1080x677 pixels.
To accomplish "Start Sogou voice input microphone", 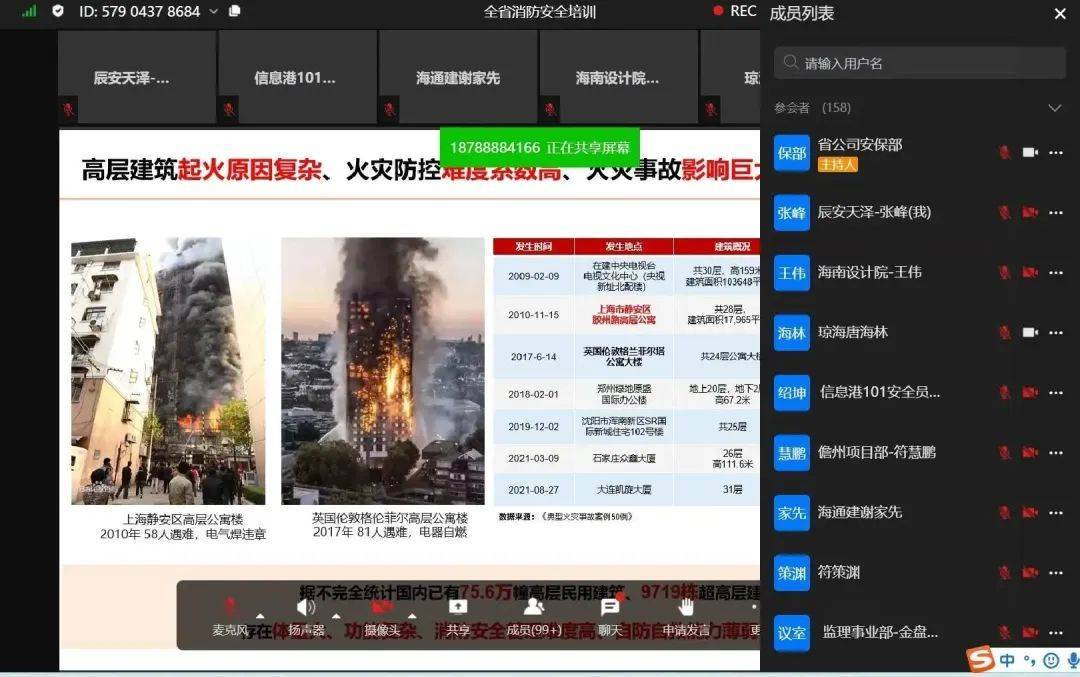I will [1073, 660].
